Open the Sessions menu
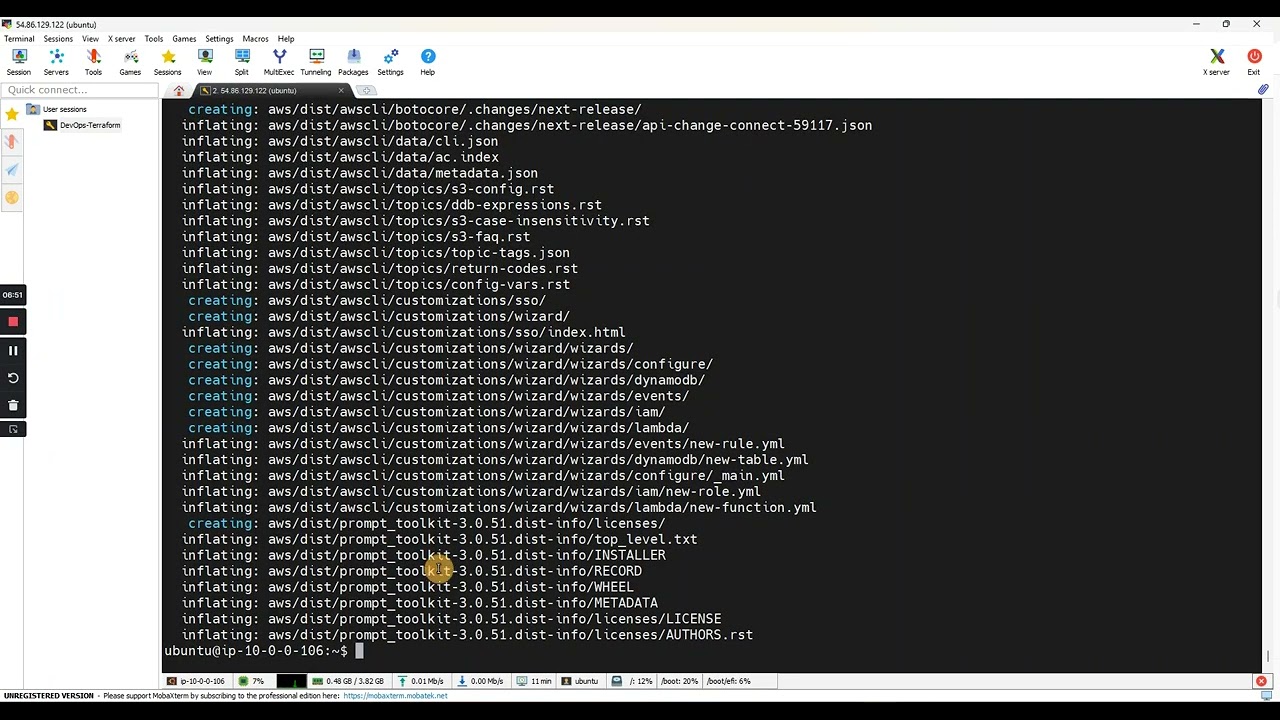The image size is (1280, 720). 58,39
